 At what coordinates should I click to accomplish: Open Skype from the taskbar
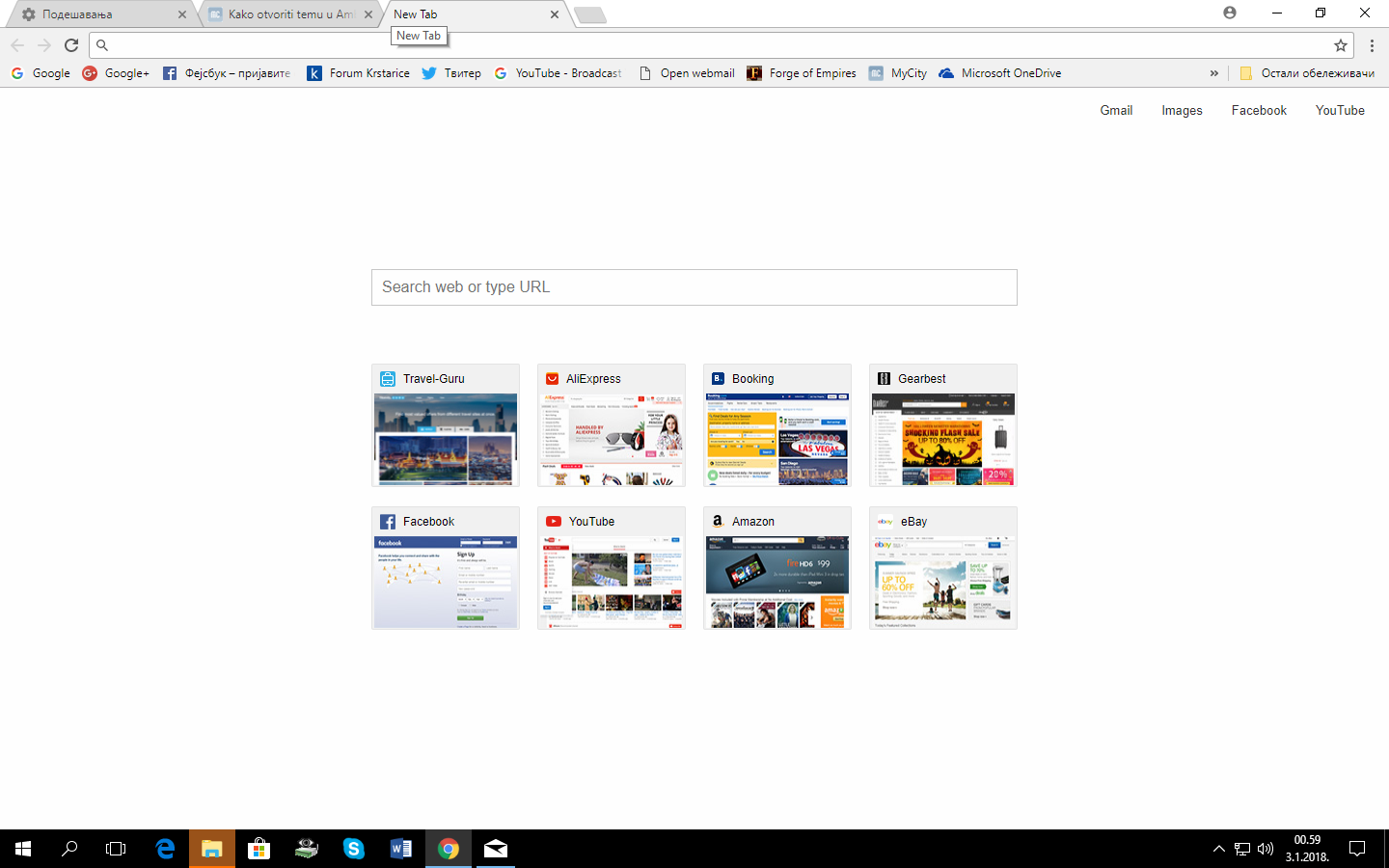click(x=354, y=849)
